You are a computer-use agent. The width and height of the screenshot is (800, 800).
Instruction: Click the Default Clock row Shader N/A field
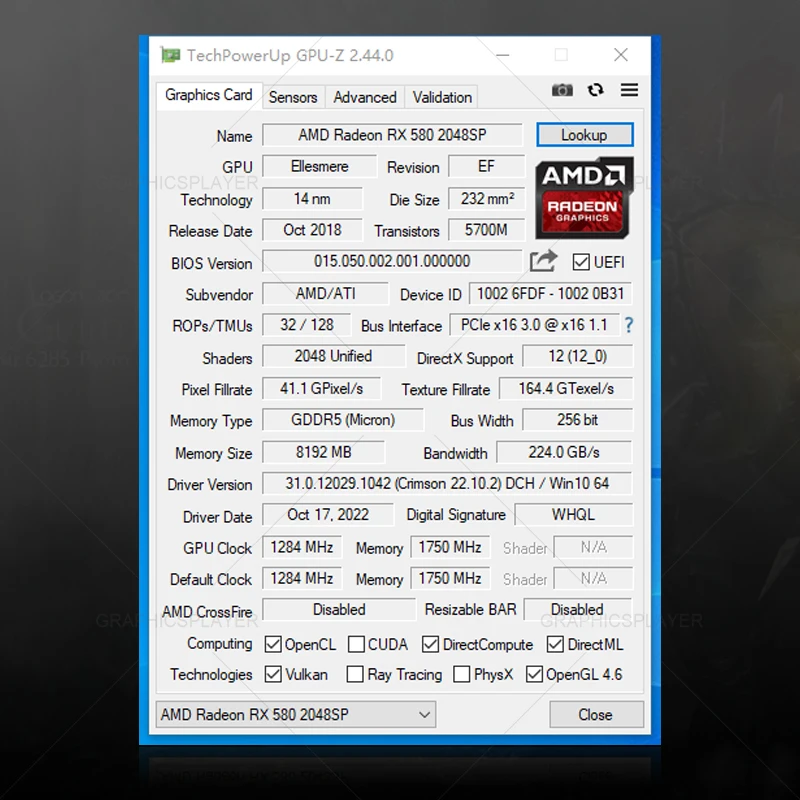(593, 579)
